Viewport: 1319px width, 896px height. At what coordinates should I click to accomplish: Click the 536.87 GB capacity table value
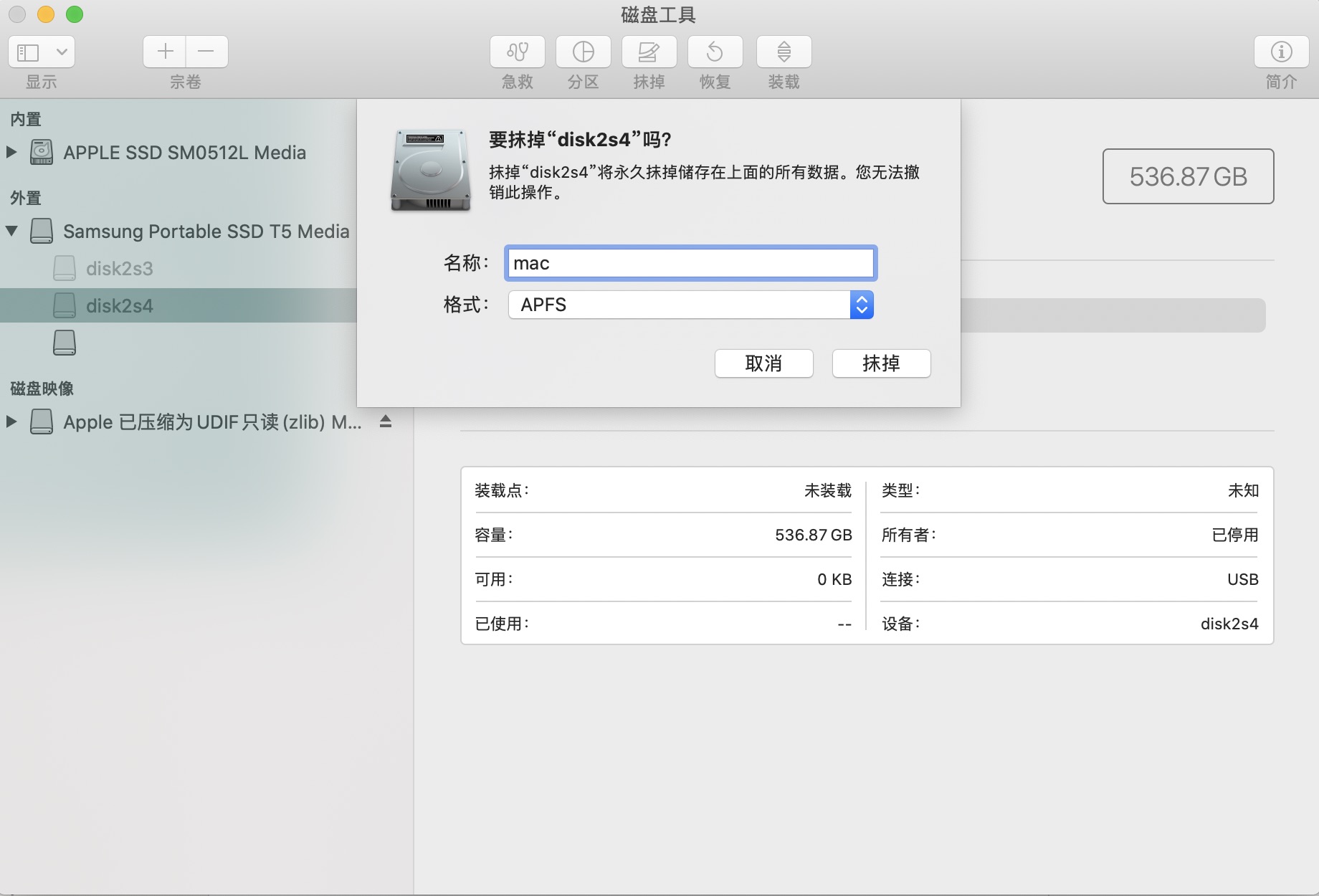(814, 535)
